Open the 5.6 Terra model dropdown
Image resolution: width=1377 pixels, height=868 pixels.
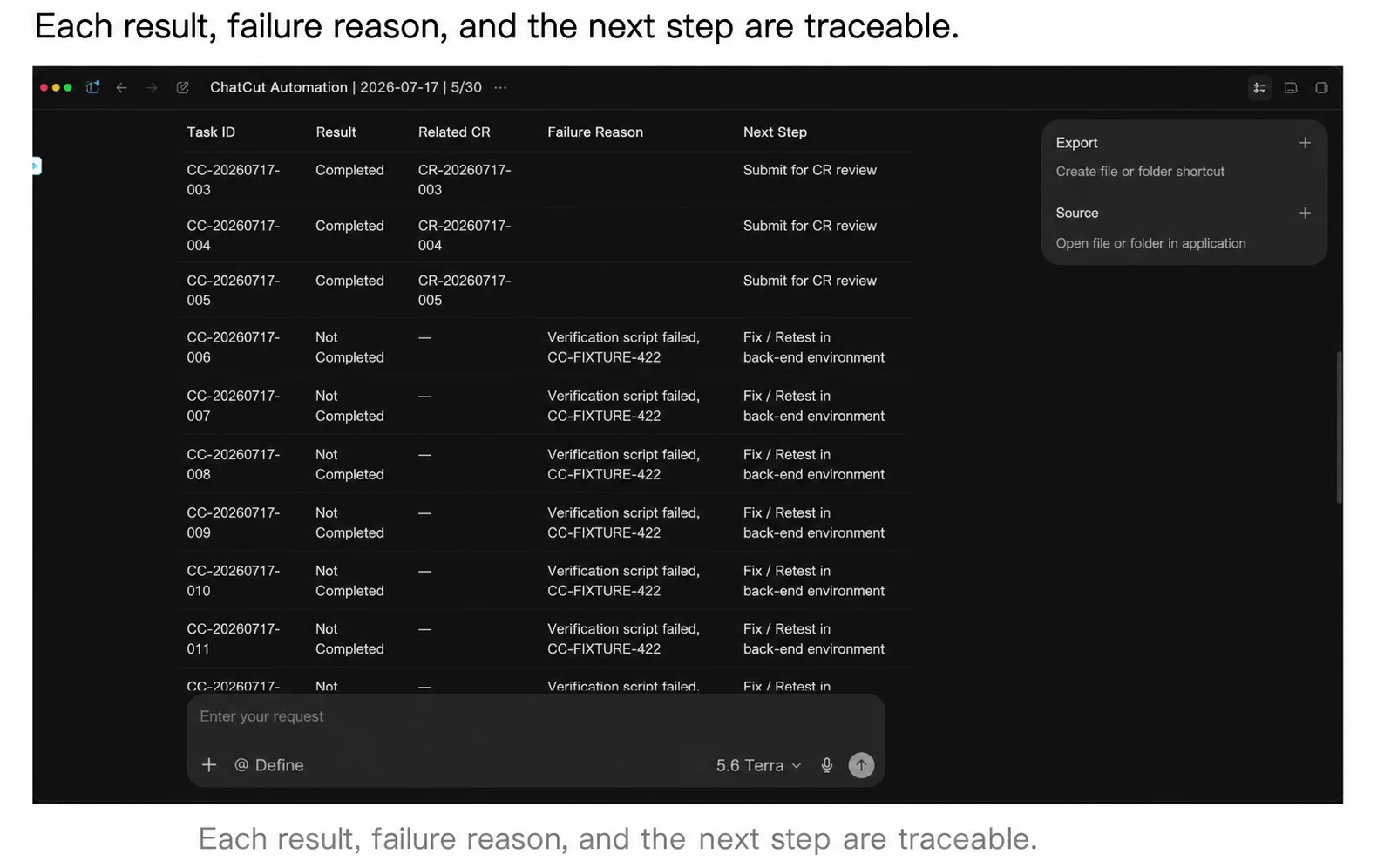tap(758, 765)
